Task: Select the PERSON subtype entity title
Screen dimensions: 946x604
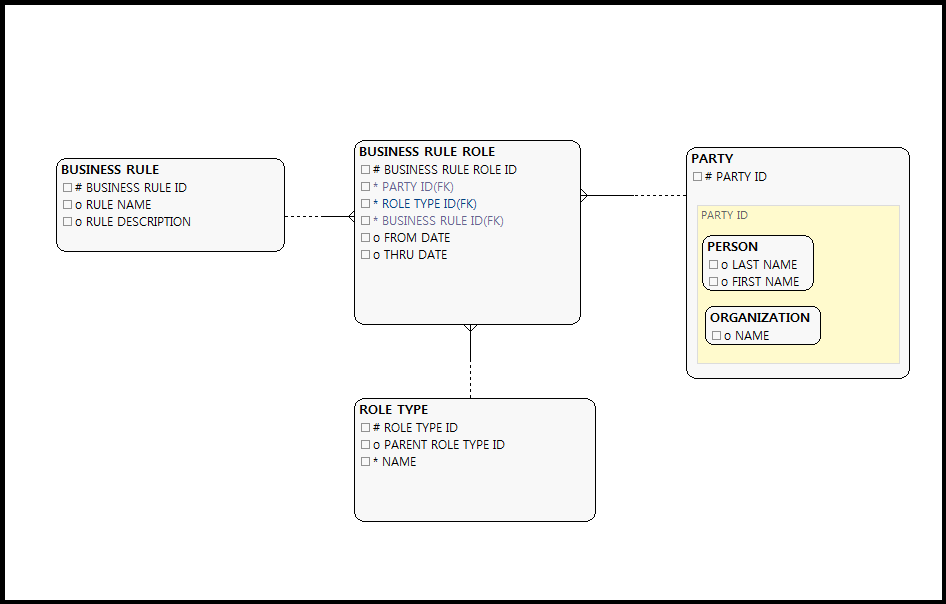Action: [733, 247]
